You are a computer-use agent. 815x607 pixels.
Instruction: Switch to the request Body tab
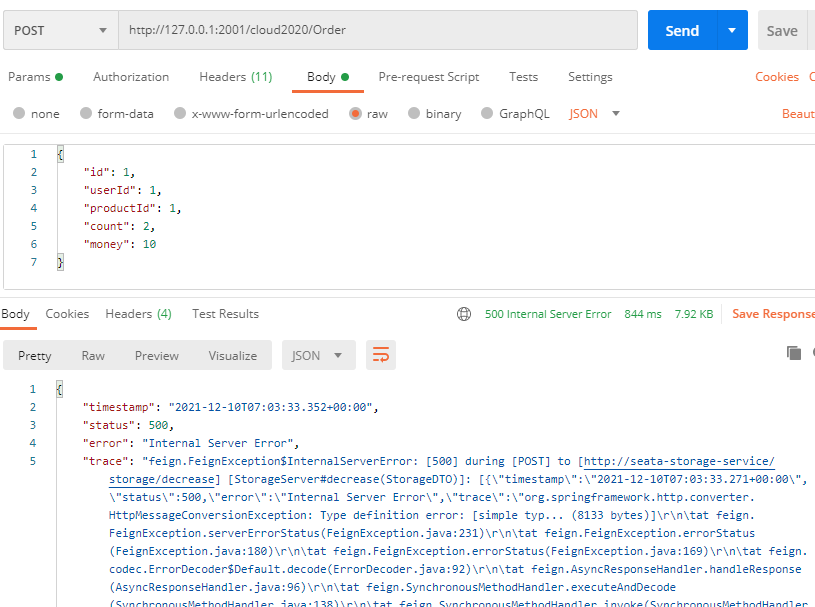(327, 77)
